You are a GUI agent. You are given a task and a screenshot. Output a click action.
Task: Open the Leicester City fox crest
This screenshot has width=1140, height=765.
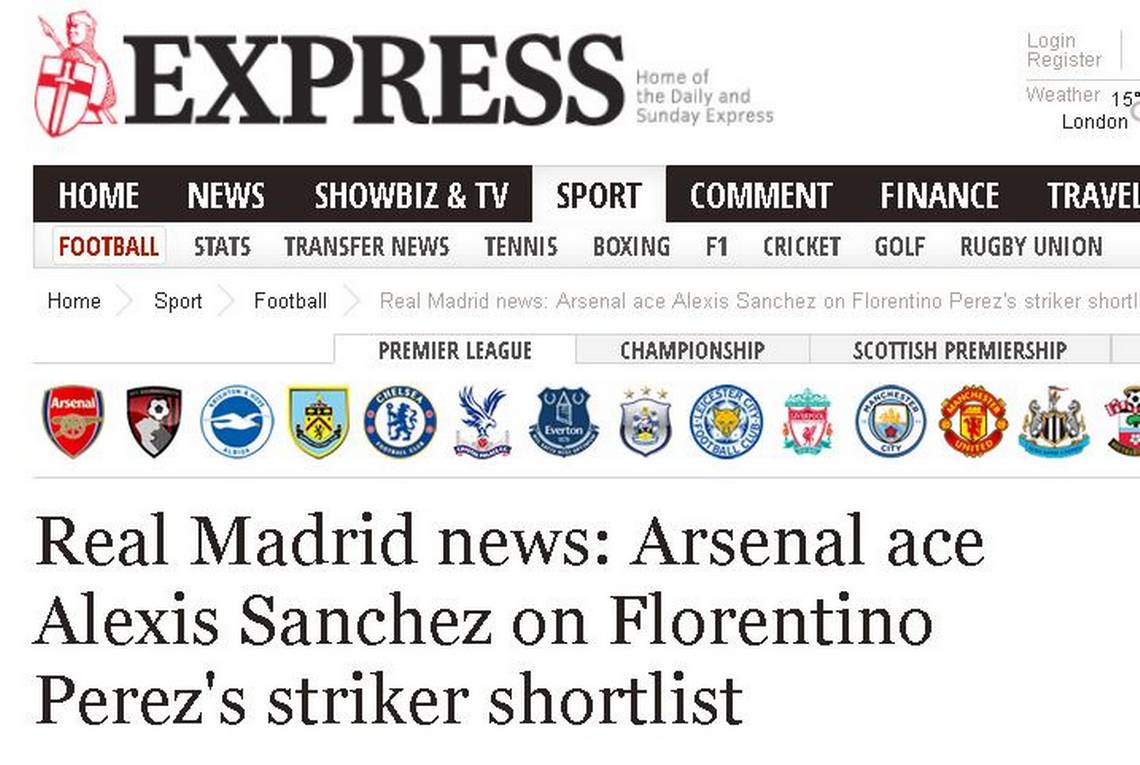point(726,422)
